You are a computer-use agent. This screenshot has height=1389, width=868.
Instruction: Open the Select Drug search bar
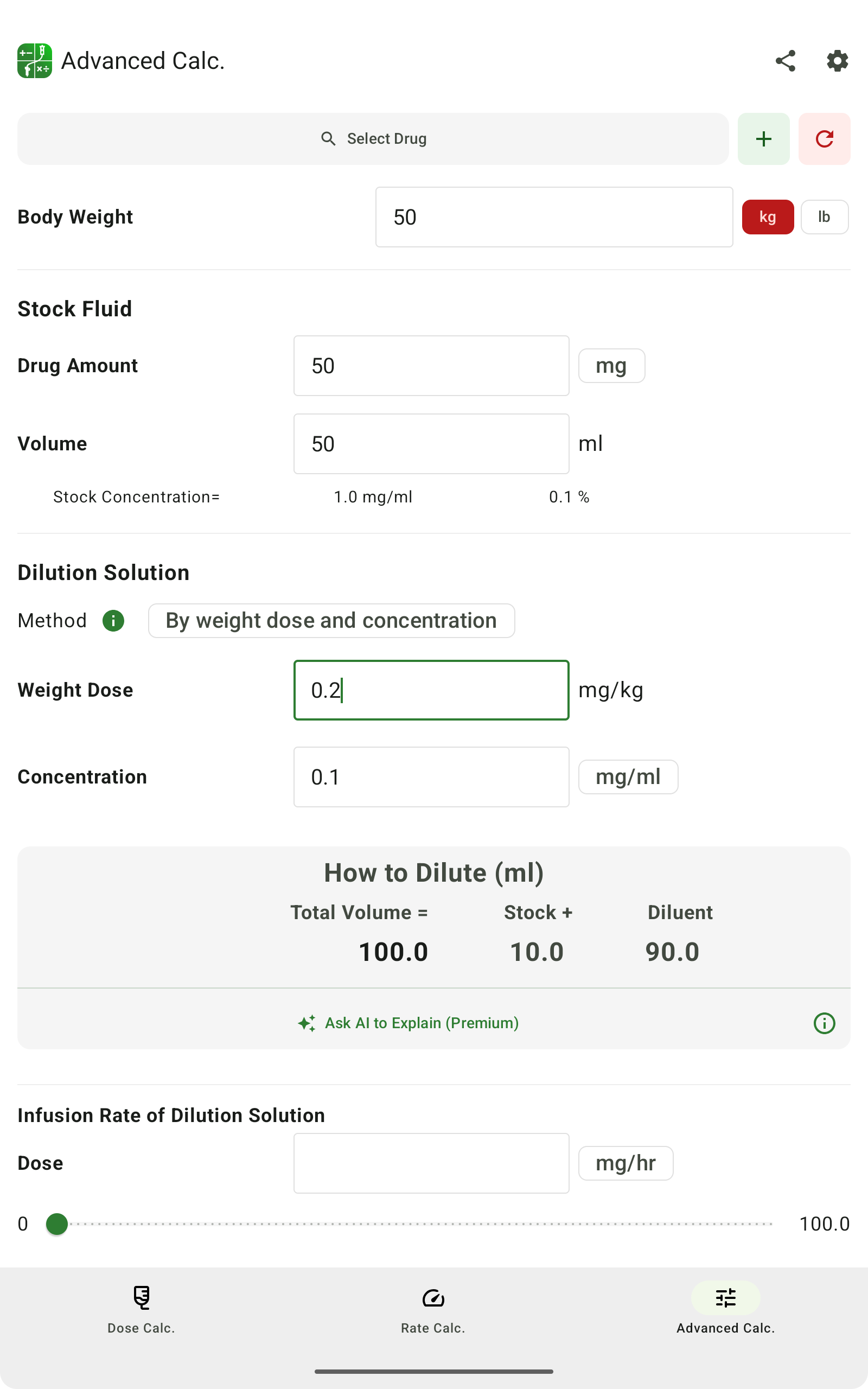tap(373, 139)
